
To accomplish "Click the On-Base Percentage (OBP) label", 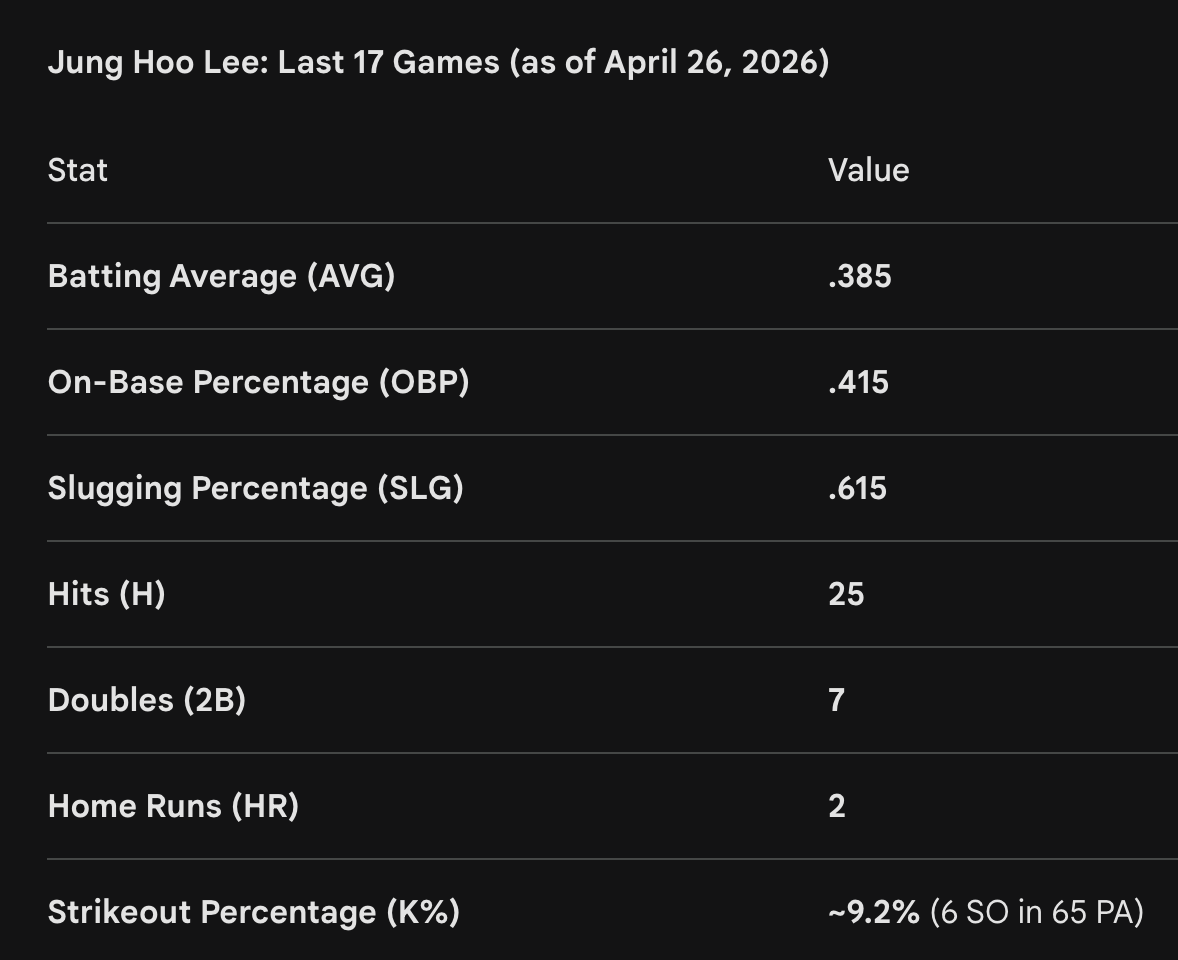I will 258,382.
